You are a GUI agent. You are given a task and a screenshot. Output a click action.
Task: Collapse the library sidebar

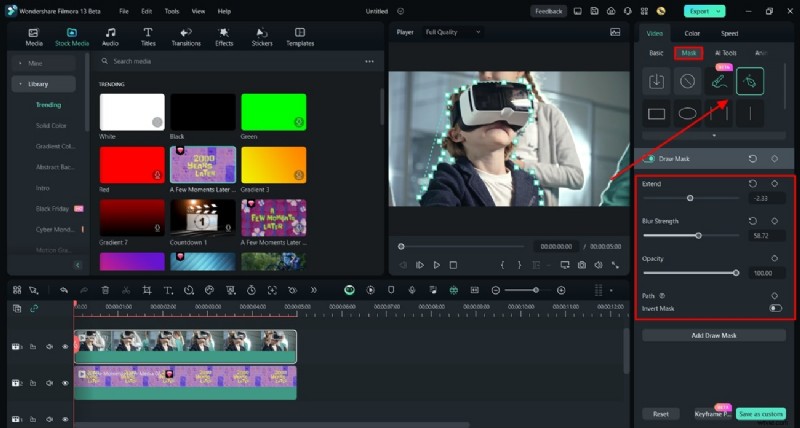tap(78, 265)
